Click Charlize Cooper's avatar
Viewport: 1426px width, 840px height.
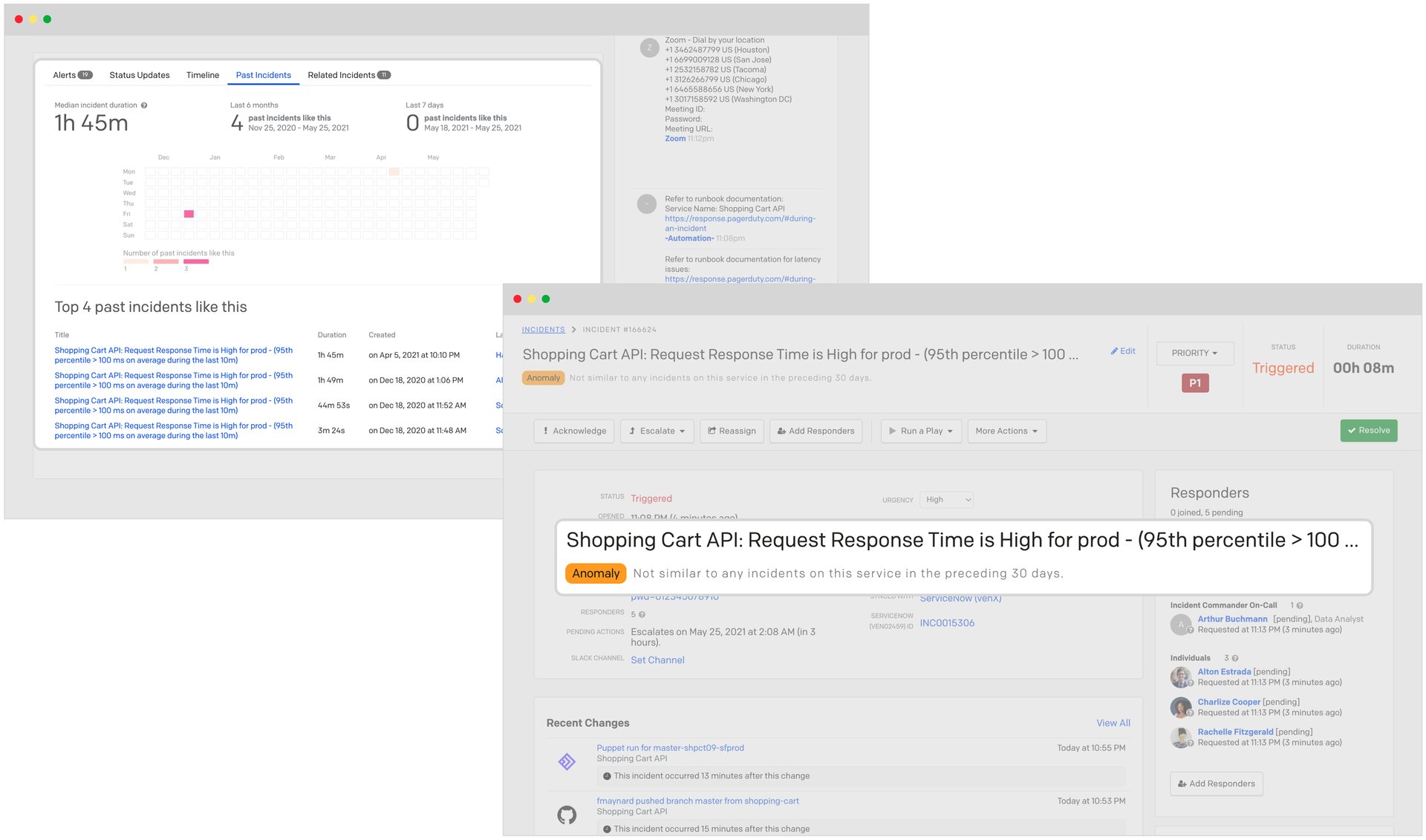pos(1181,708)
